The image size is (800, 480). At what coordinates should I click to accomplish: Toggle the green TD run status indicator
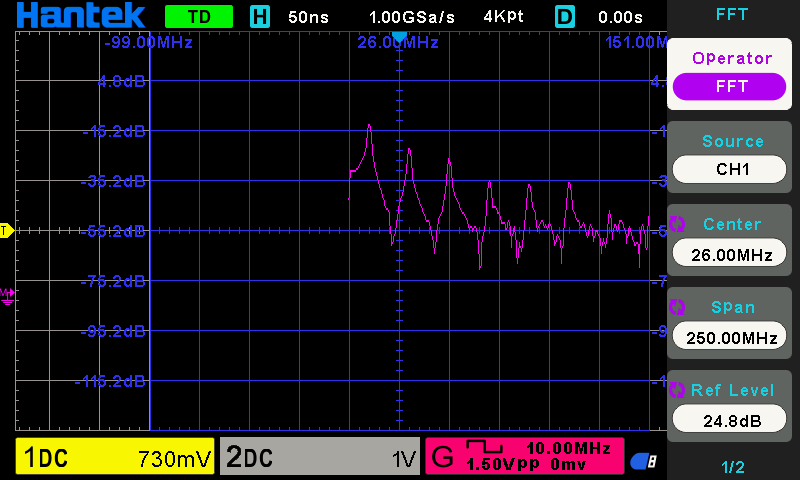[x=198, y=17]
